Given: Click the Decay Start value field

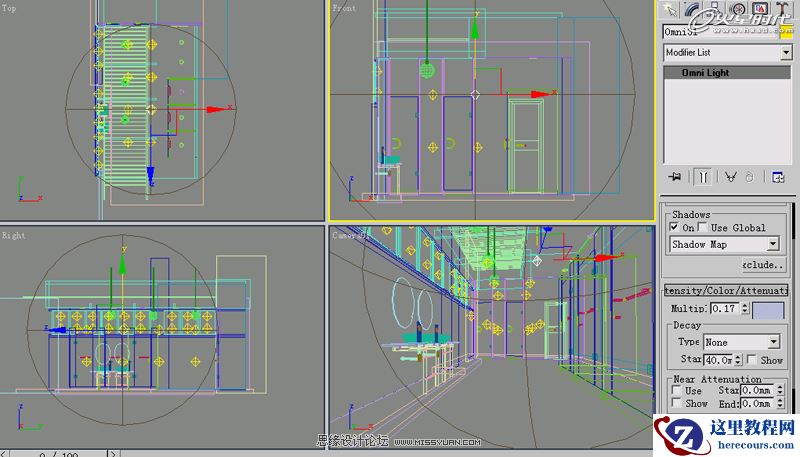Looking at the screenshot, I should [x=718, y=360].
